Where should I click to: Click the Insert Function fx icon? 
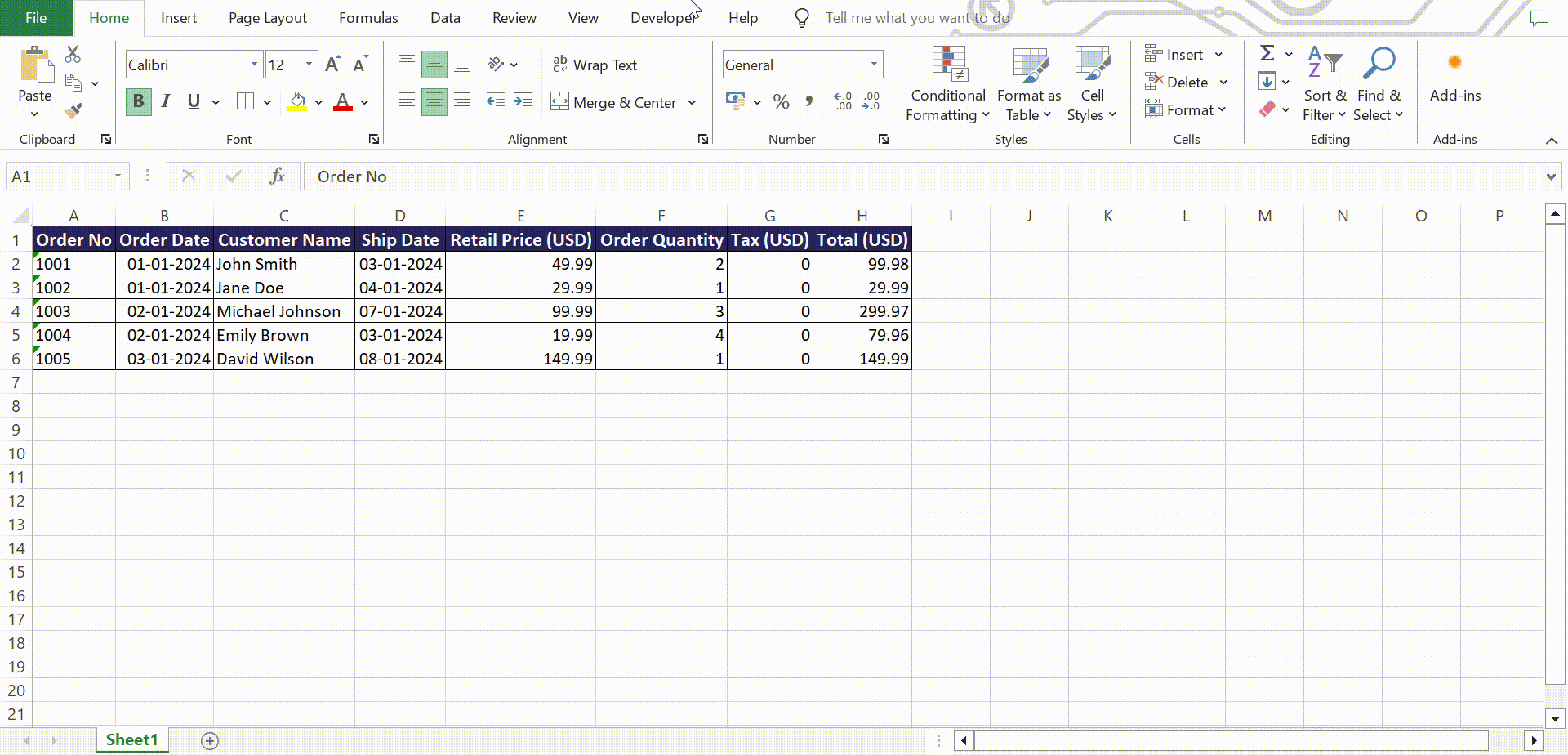[277, 176]
